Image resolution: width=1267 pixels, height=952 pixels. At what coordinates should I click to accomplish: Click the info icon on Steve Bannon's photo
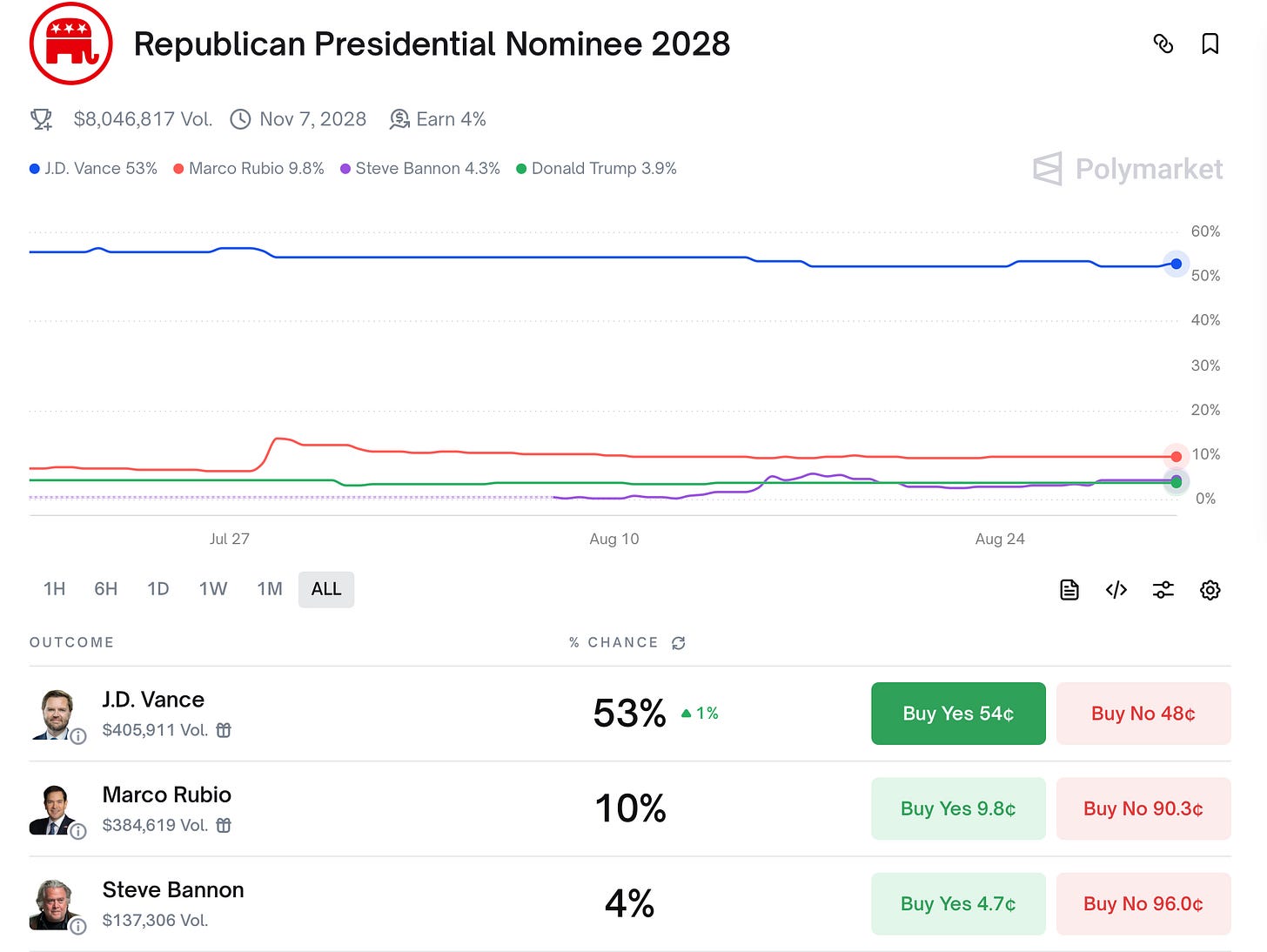coord(78,927)
